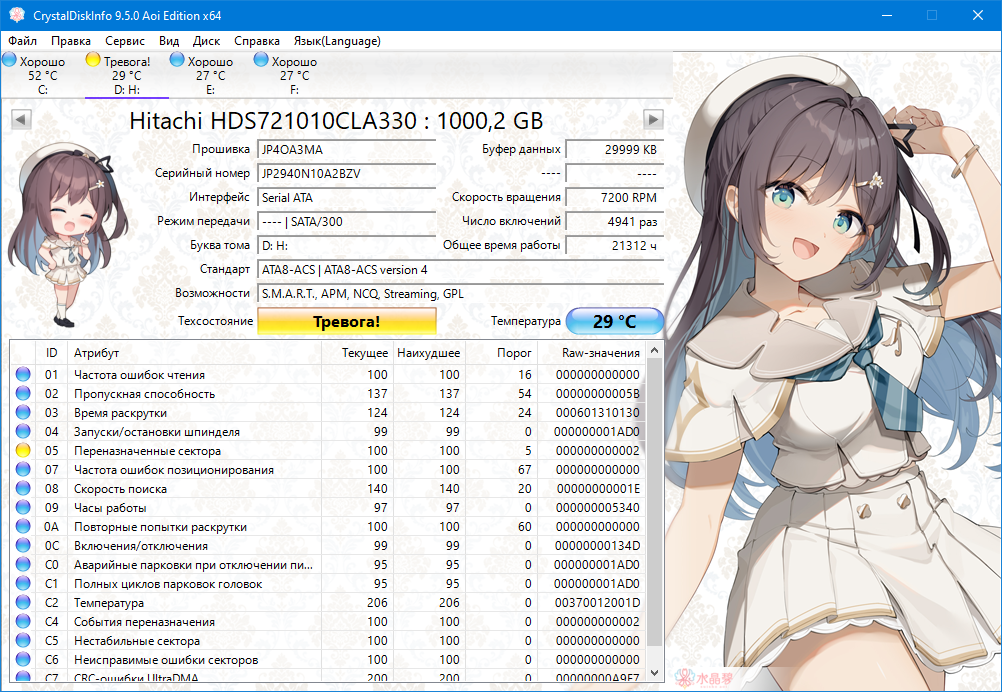Click status orb of attribute C1 row
This screenshot has height=692, width=1002.
pos(23,583)
